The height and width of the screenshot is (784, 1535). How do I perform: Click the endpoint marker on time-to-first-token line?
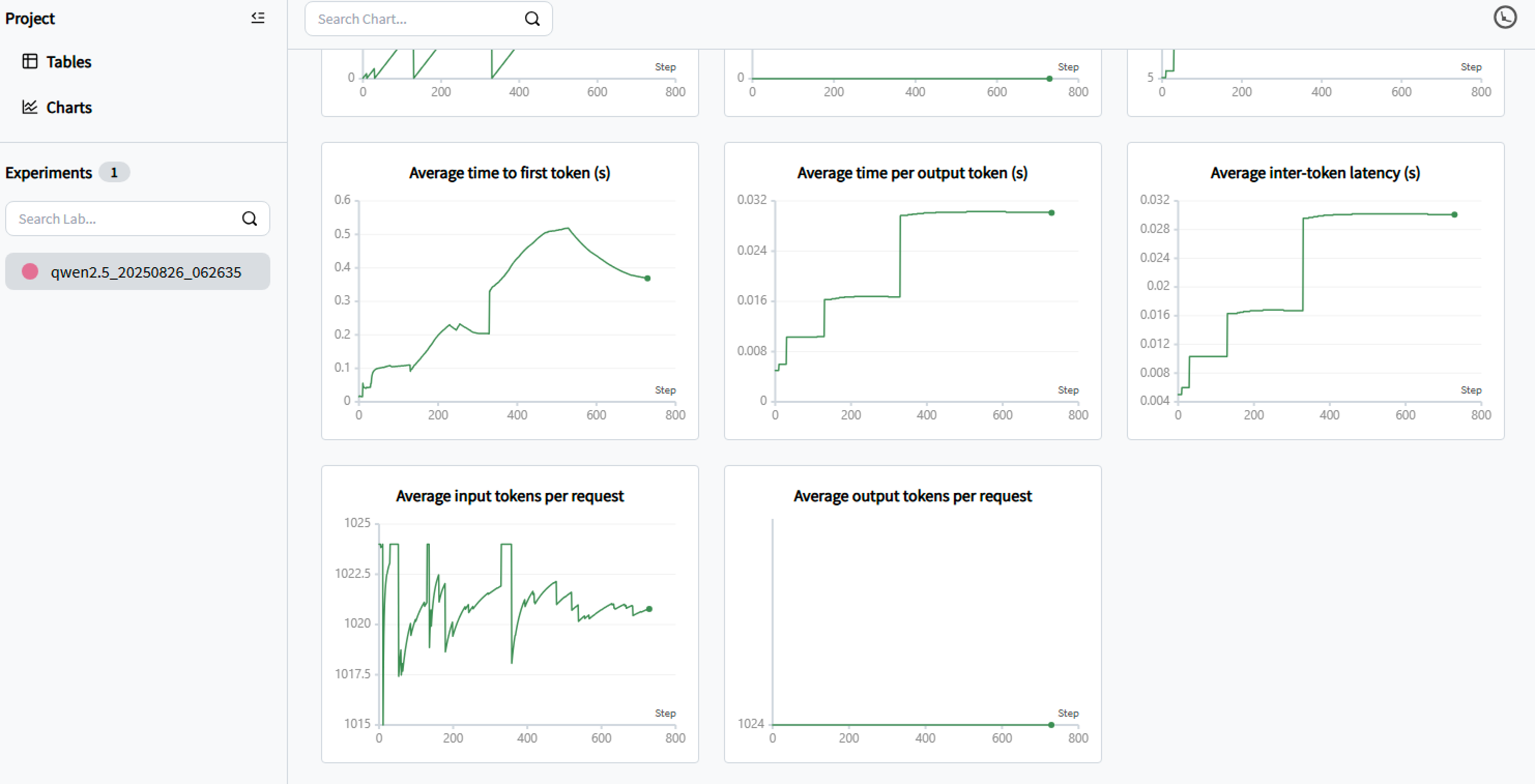[648, 278]
